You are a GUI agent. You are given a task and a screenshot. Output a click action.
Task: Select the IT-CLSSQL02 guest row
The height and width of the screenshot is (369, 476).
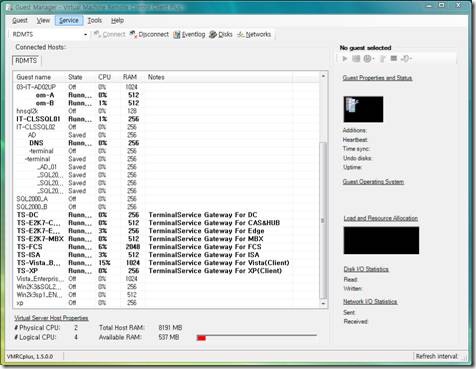pos(166,127)
